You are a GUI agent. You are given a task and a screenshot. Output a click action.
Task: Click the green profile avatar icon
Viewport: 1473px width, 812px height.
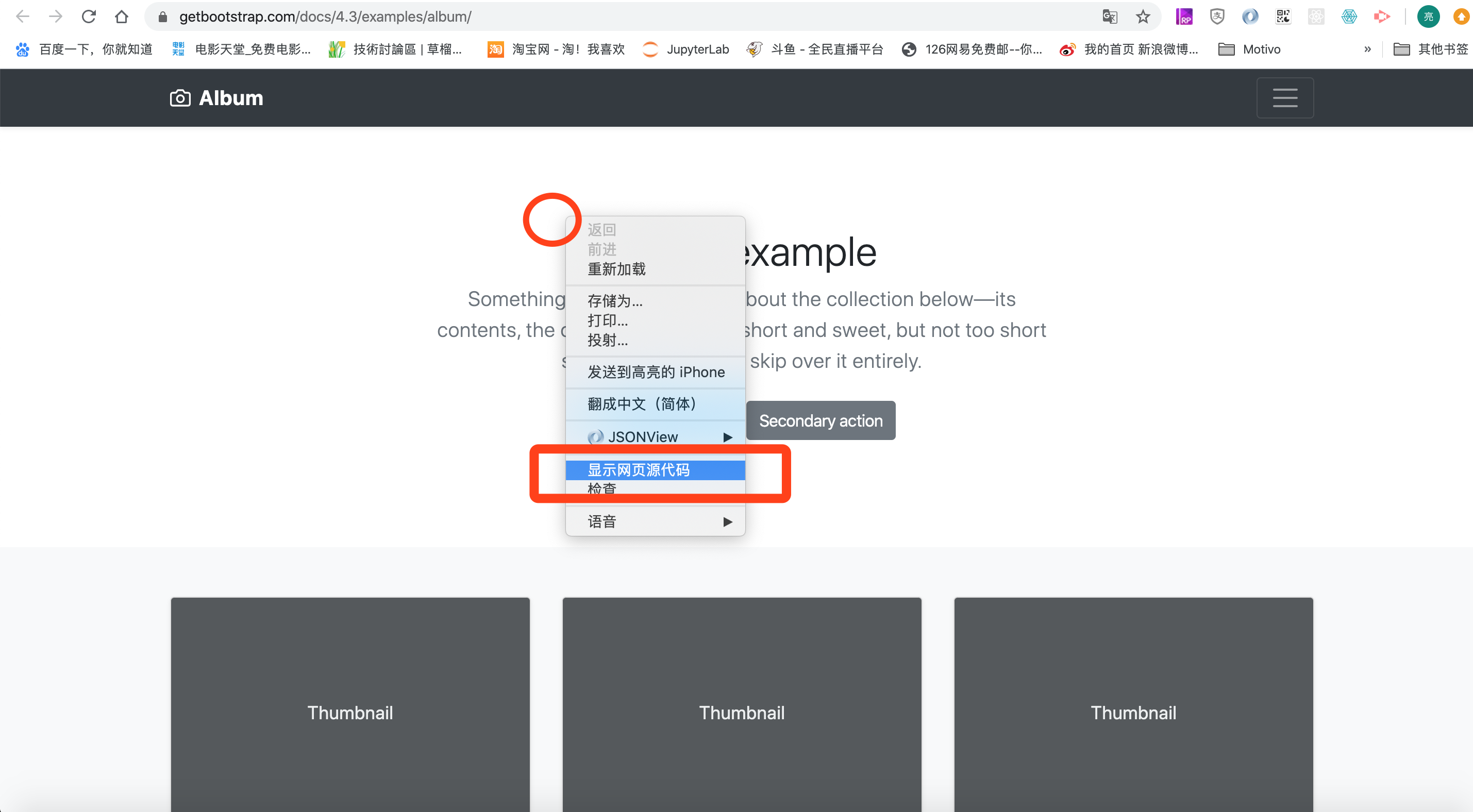pyautogui.click(x=1428, y=16)
